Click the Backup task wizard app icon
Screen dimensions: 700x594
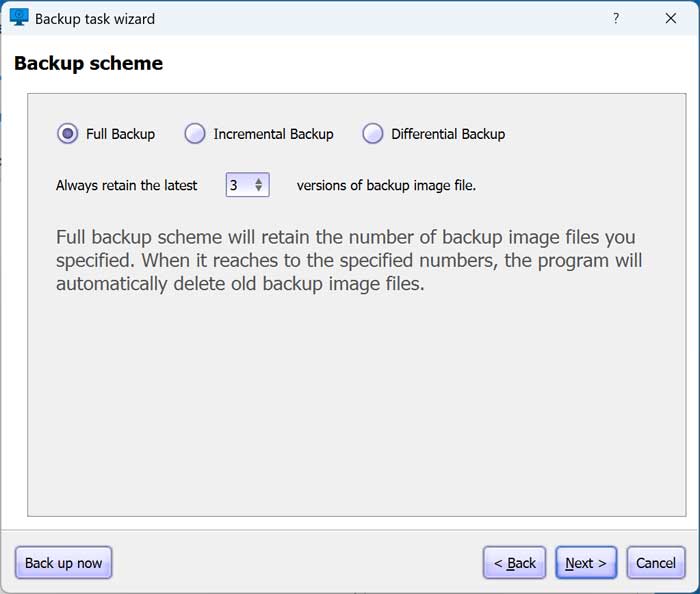[19, 18]
